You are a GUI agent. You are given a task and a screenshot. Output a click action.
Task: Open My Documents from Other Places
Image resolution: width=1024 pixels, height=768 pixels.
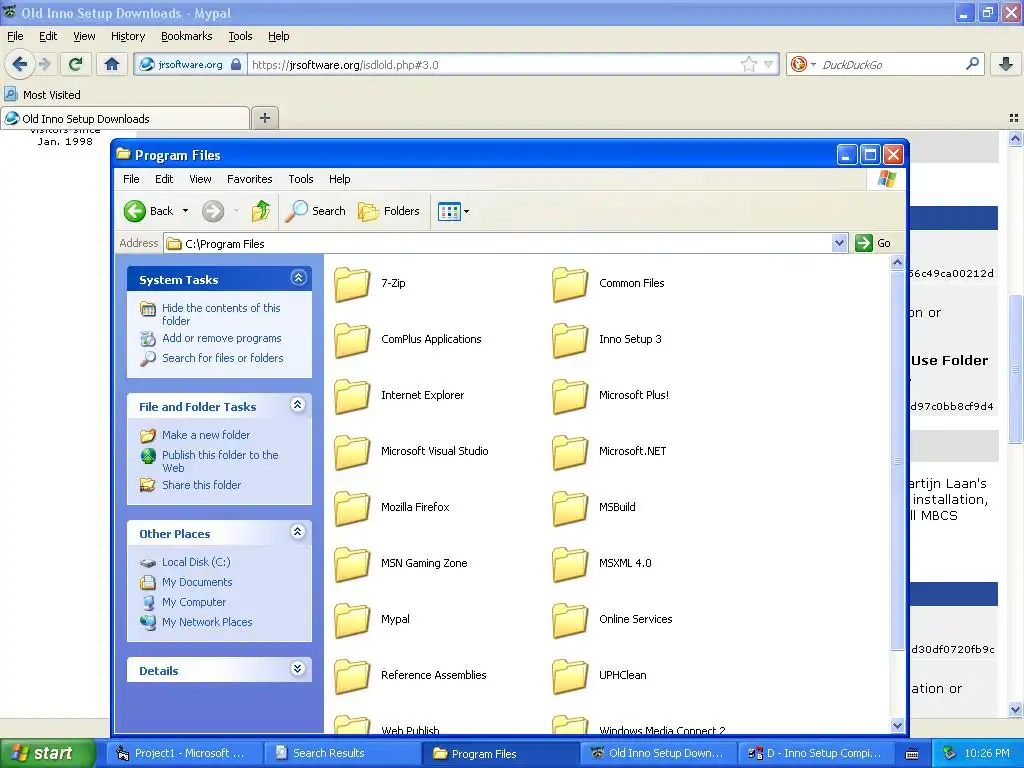pos(197,583)
